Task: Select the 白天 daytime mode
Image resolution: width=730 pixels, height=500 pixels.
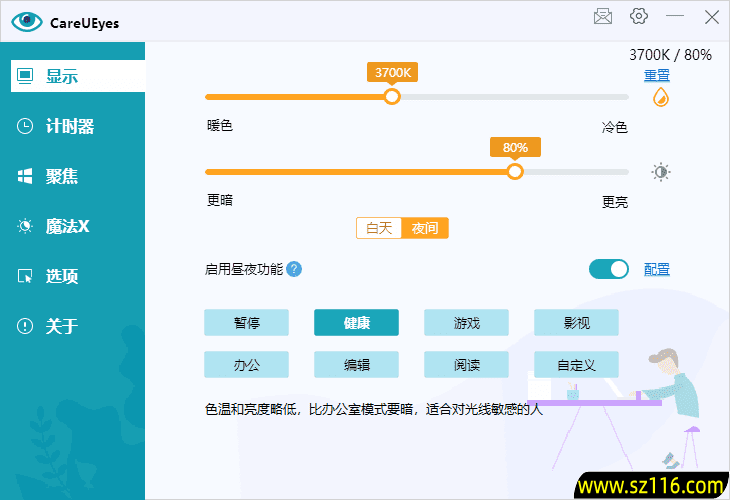Action: (379, 228)
